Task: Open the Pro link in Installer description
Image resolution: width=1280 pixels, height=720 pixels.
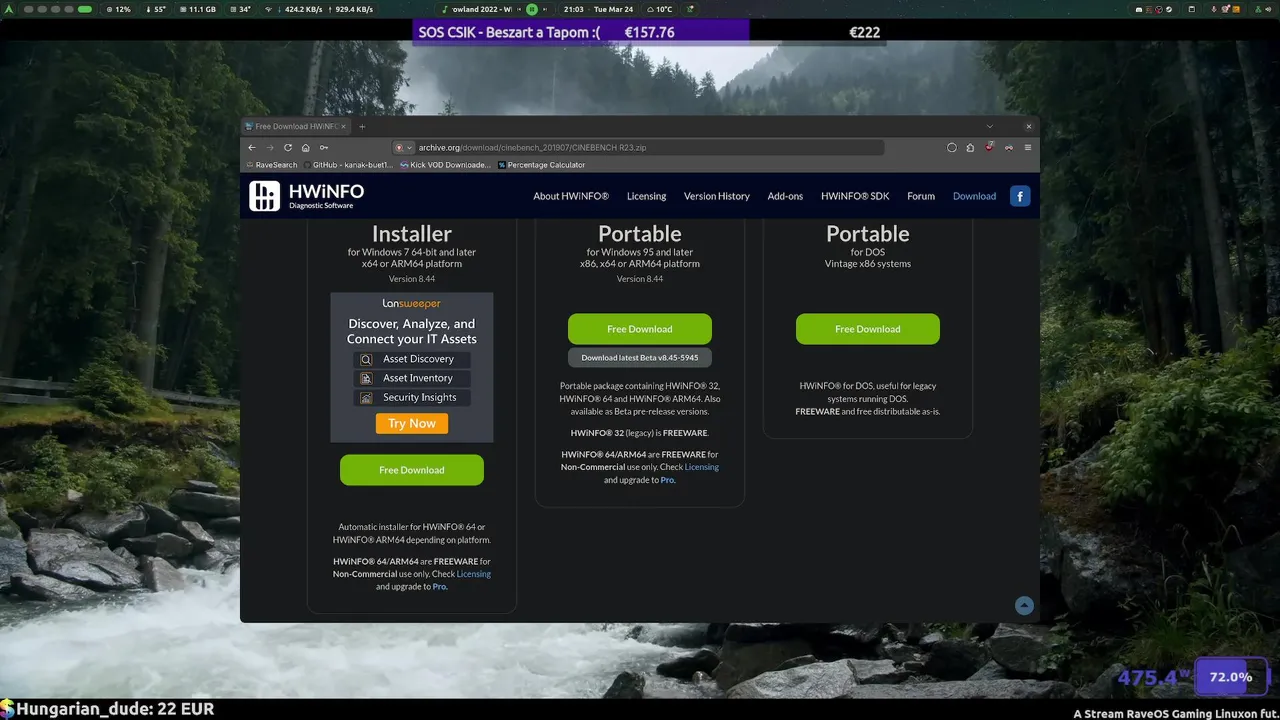Action: (440, 587)
